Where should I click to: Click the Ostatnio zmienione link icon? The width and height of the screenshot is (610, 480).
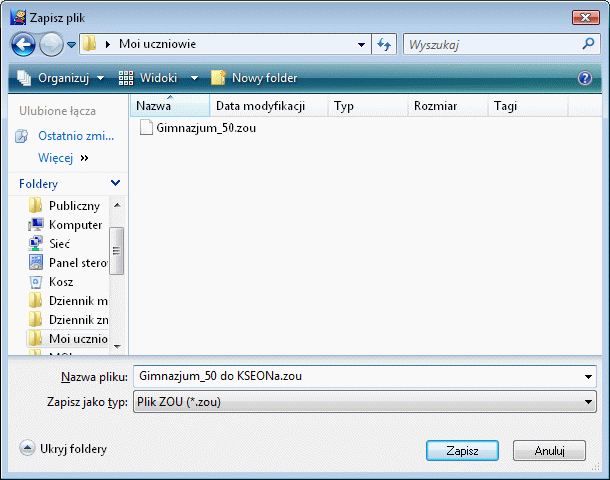(22, 136)
